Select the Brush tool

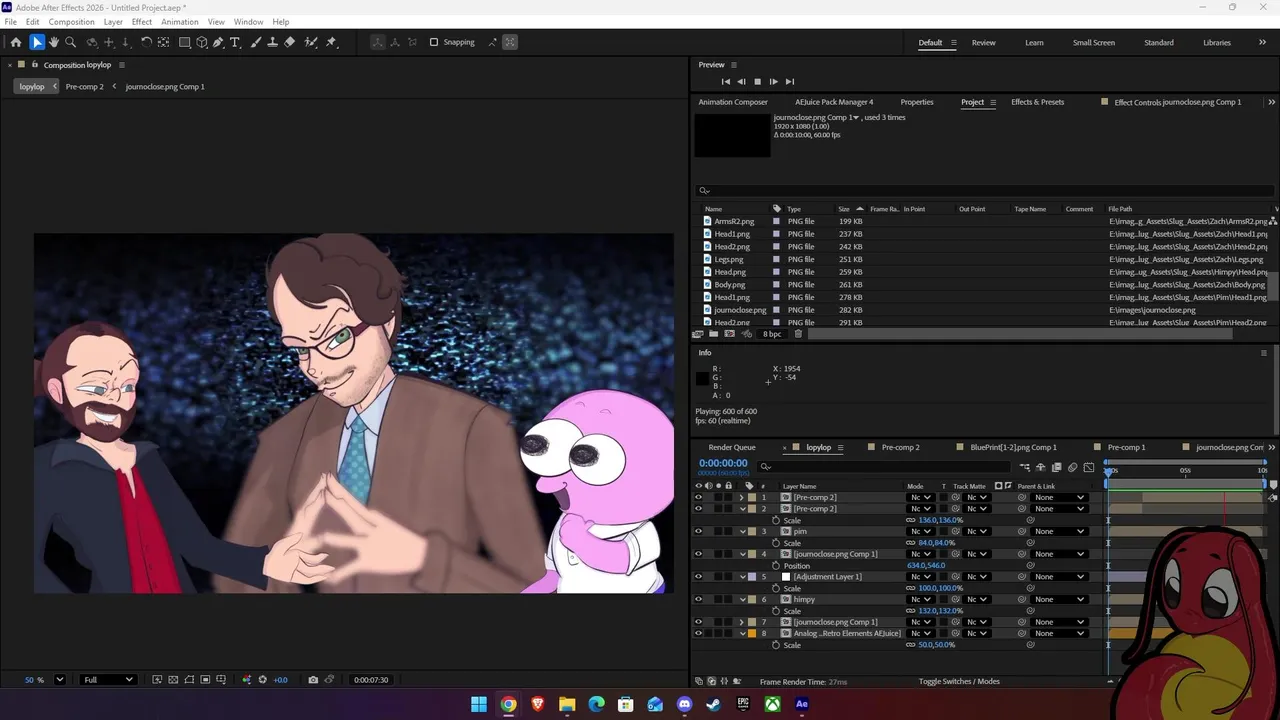256,42
